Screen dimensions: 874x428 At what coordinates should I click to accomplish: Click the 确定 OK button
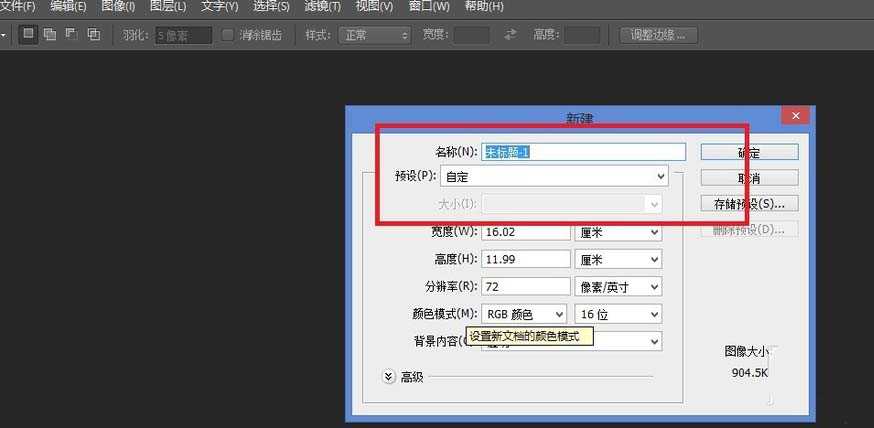point(749,153)
